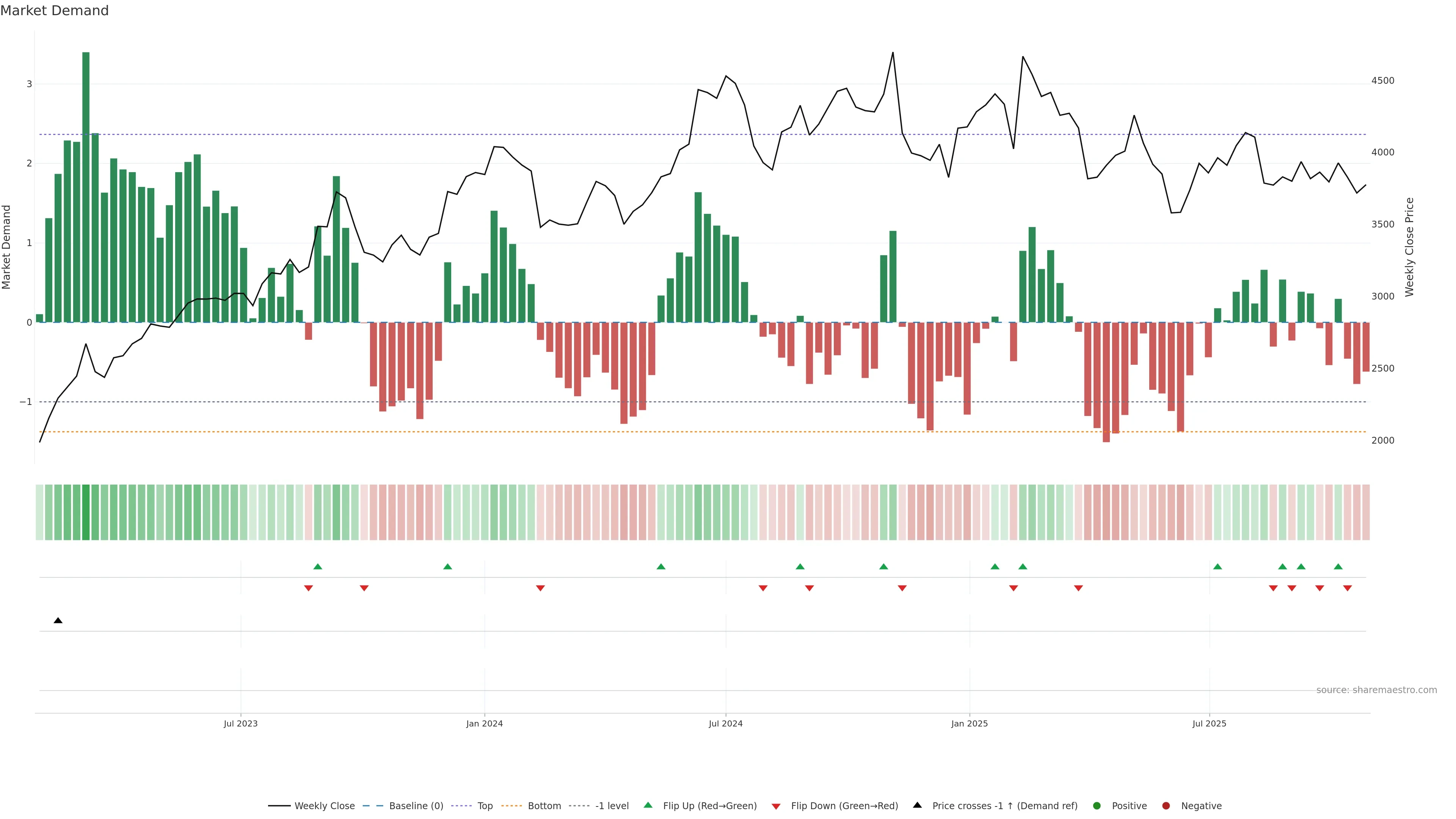Click the green Flip Up legend triangle
This screenshot has width=1456, height=819.
click(648, 805)
